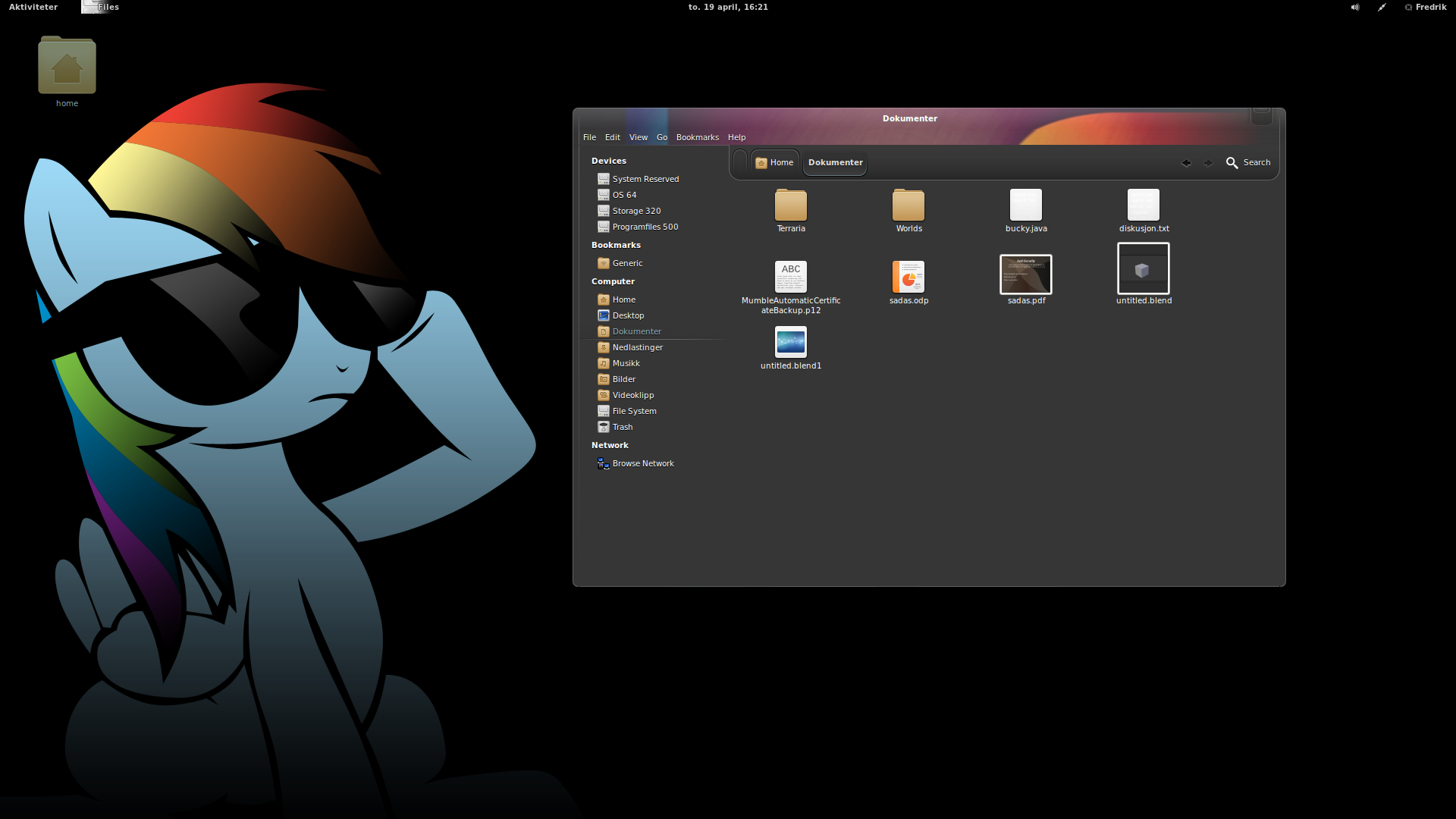Open the Aktiviteter overview
The width and height of the screenshot is (1456, 819).
click(x=33, y=7)
